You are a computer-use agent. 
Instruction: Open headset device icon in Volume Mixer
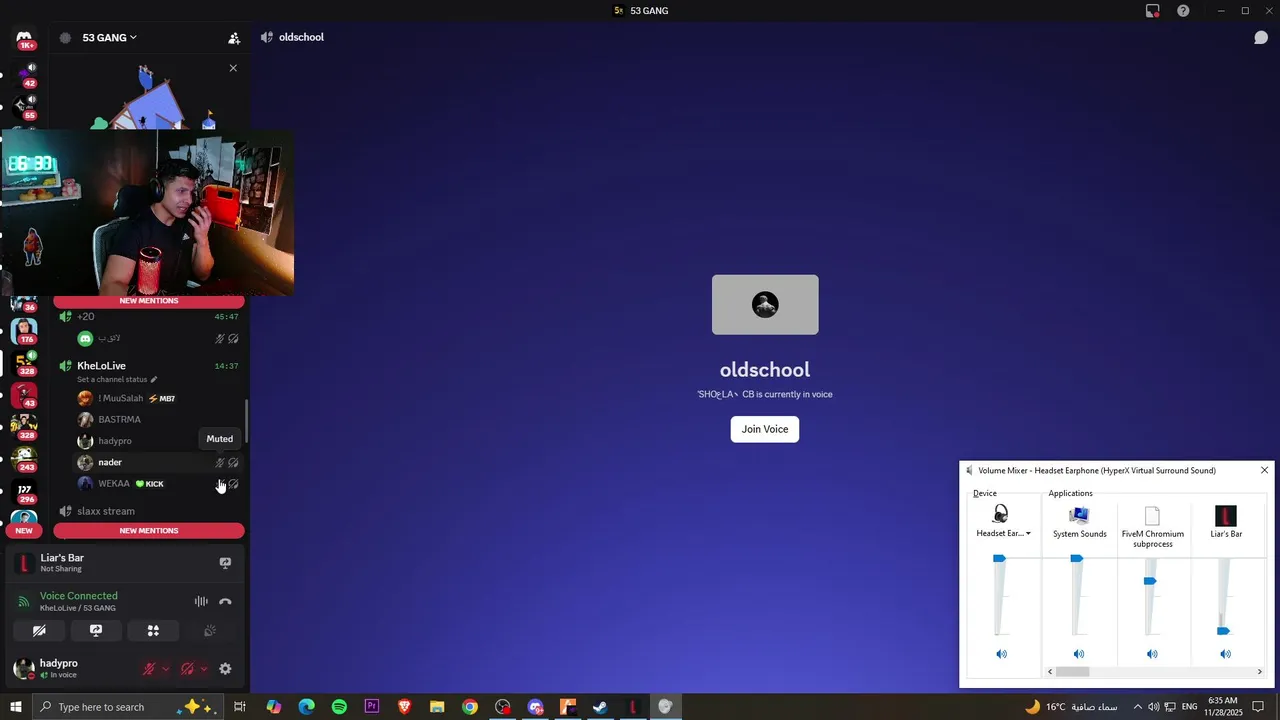pos(1000,515)
